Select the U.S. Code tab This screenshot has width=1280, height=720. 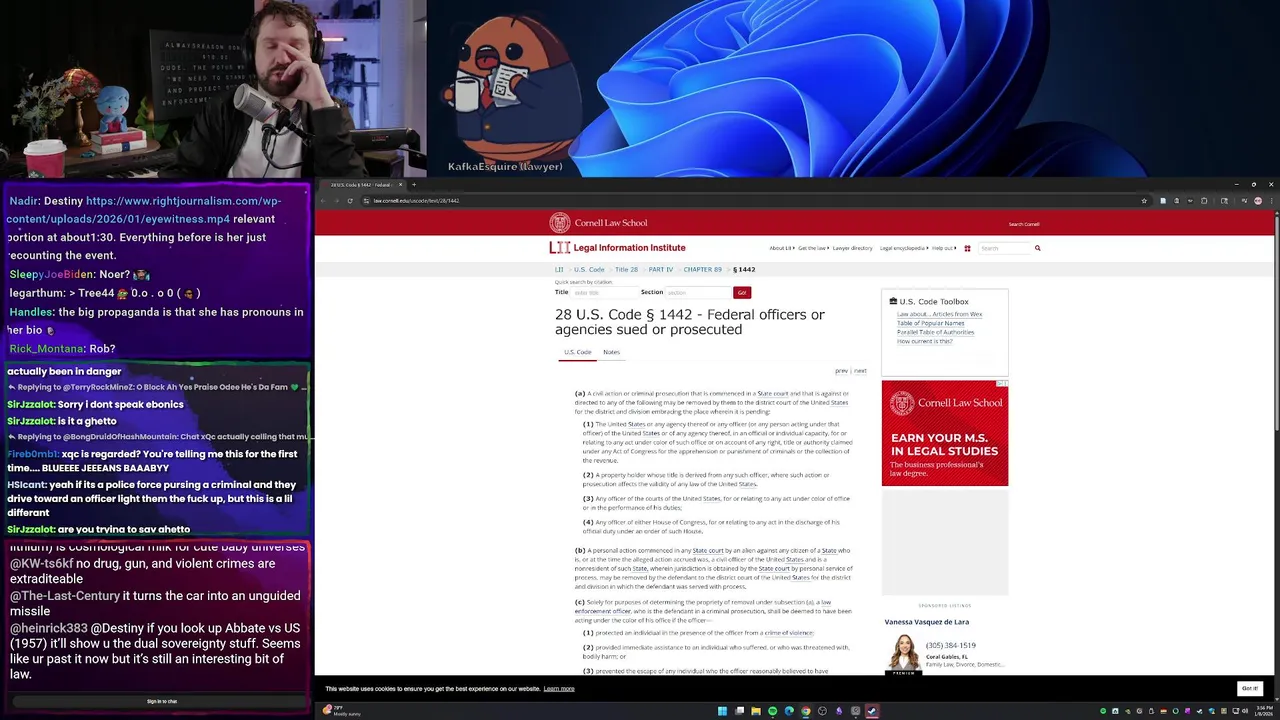click(x=578, y=352)
